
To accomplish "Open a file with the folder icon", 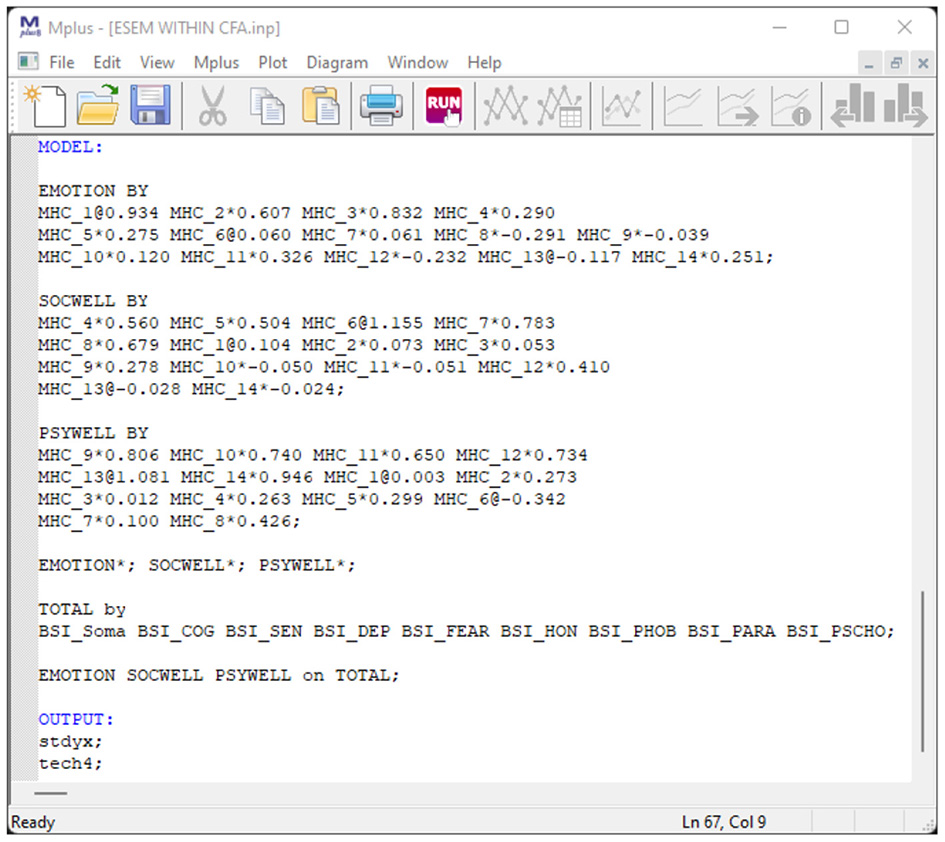I will 97,105.
